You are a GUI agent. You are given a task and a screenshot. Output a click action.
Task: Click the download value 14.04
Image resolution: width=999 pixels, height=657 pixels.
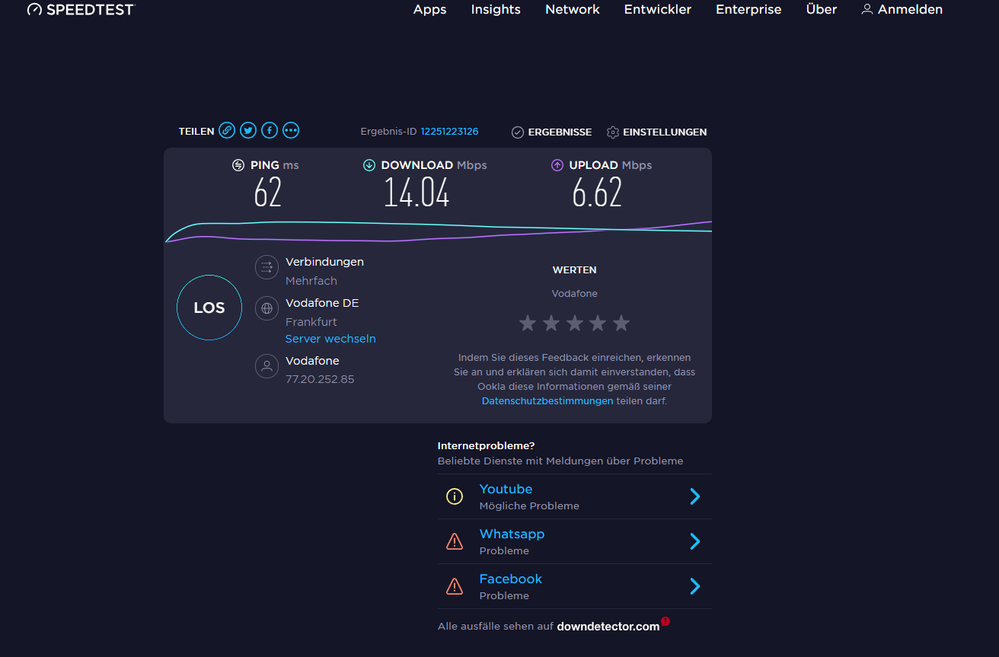pos(417,192)
